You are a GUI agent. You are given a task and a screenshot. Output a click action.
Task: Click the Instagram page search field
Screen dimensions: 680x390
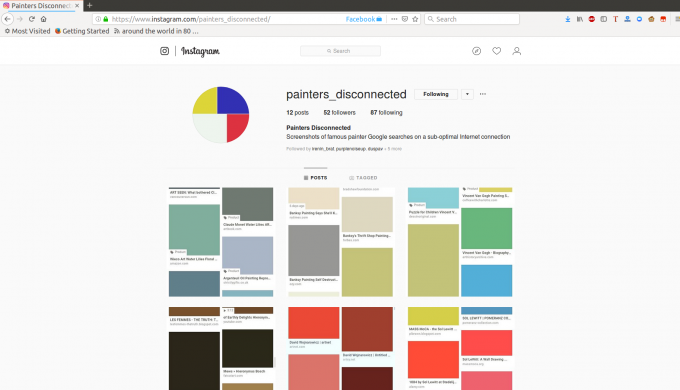pos(340,51)
